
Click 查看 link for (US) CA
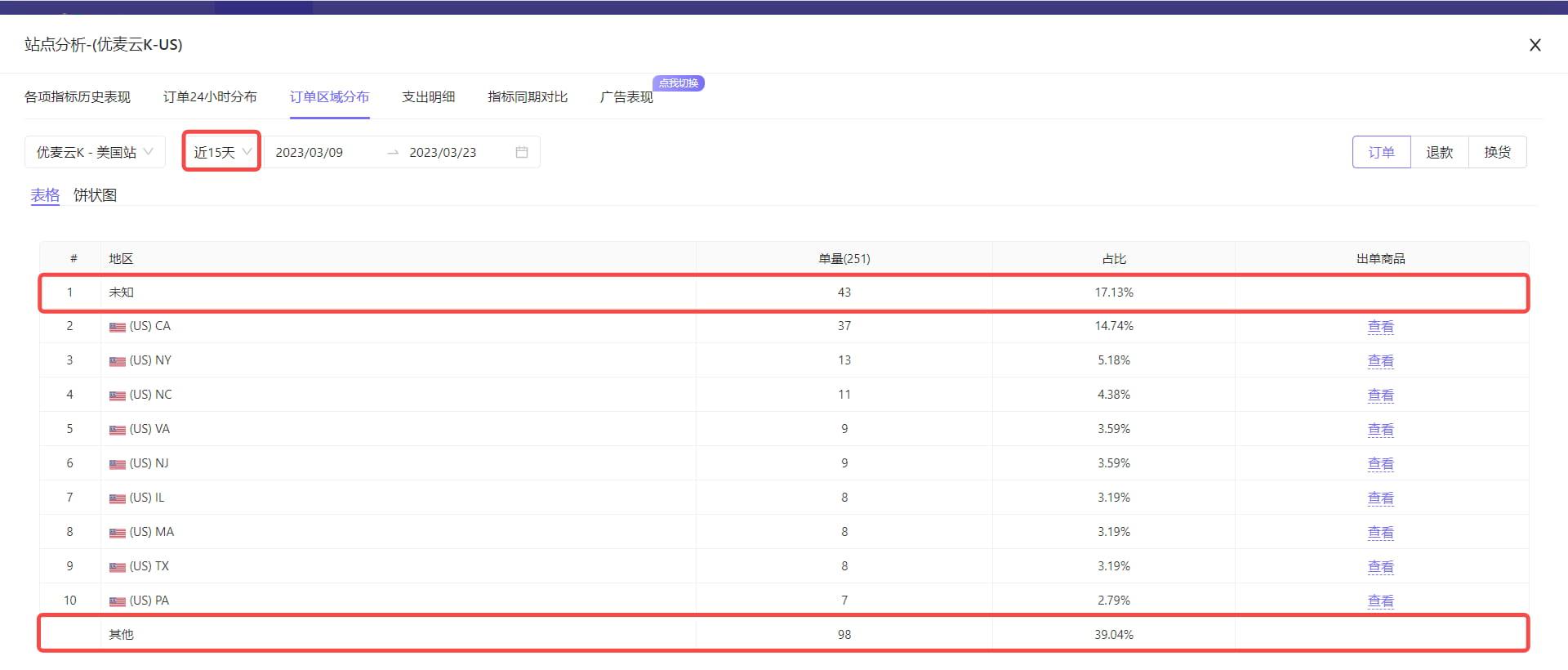(x=1380, y=326)
